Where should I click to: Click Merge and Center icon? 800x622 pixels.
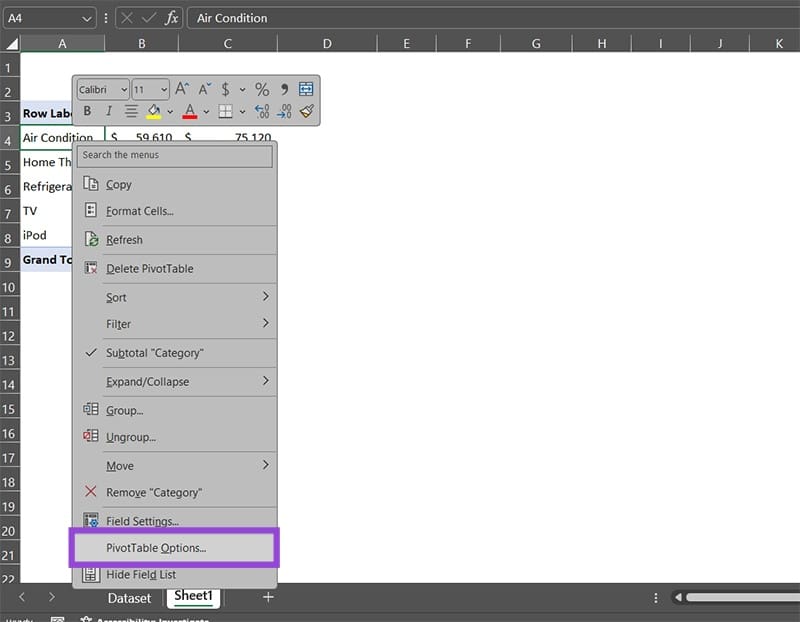point(306,89)
